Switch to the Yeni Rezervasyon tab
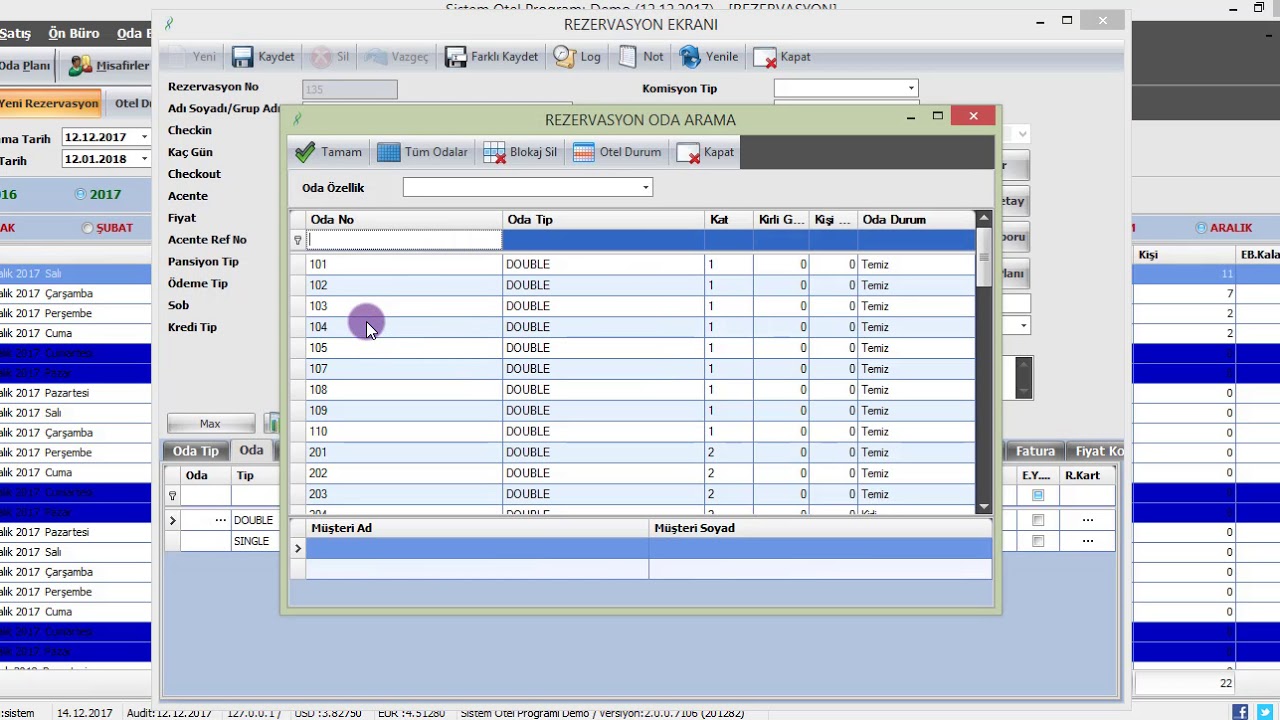This screenshot has height=720, width=1280. [x=50, y=103]
